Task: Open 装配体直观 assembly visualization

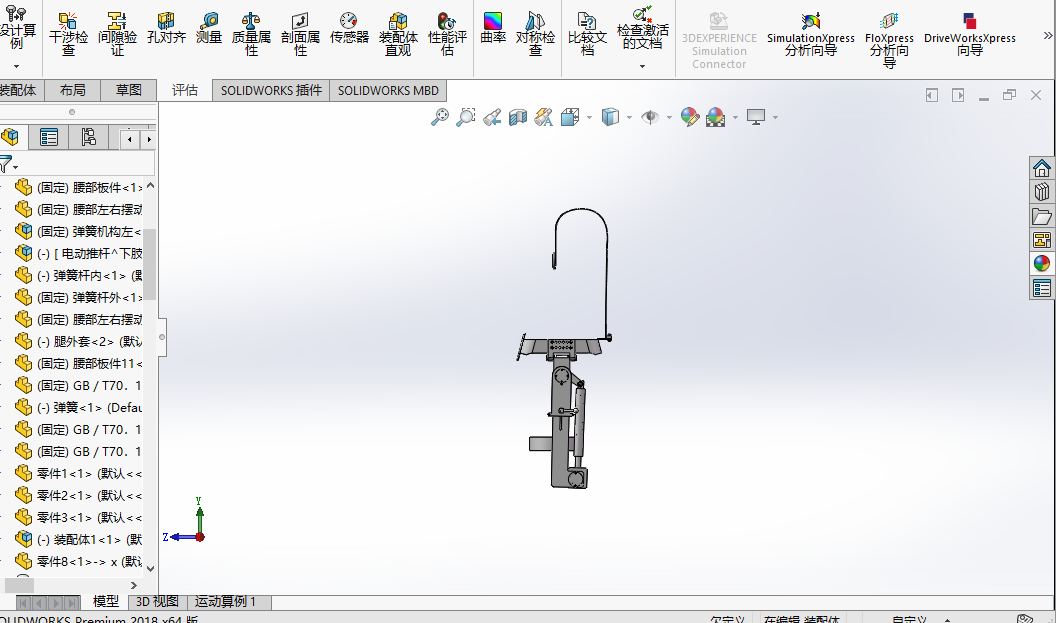Action: point(398,34)
